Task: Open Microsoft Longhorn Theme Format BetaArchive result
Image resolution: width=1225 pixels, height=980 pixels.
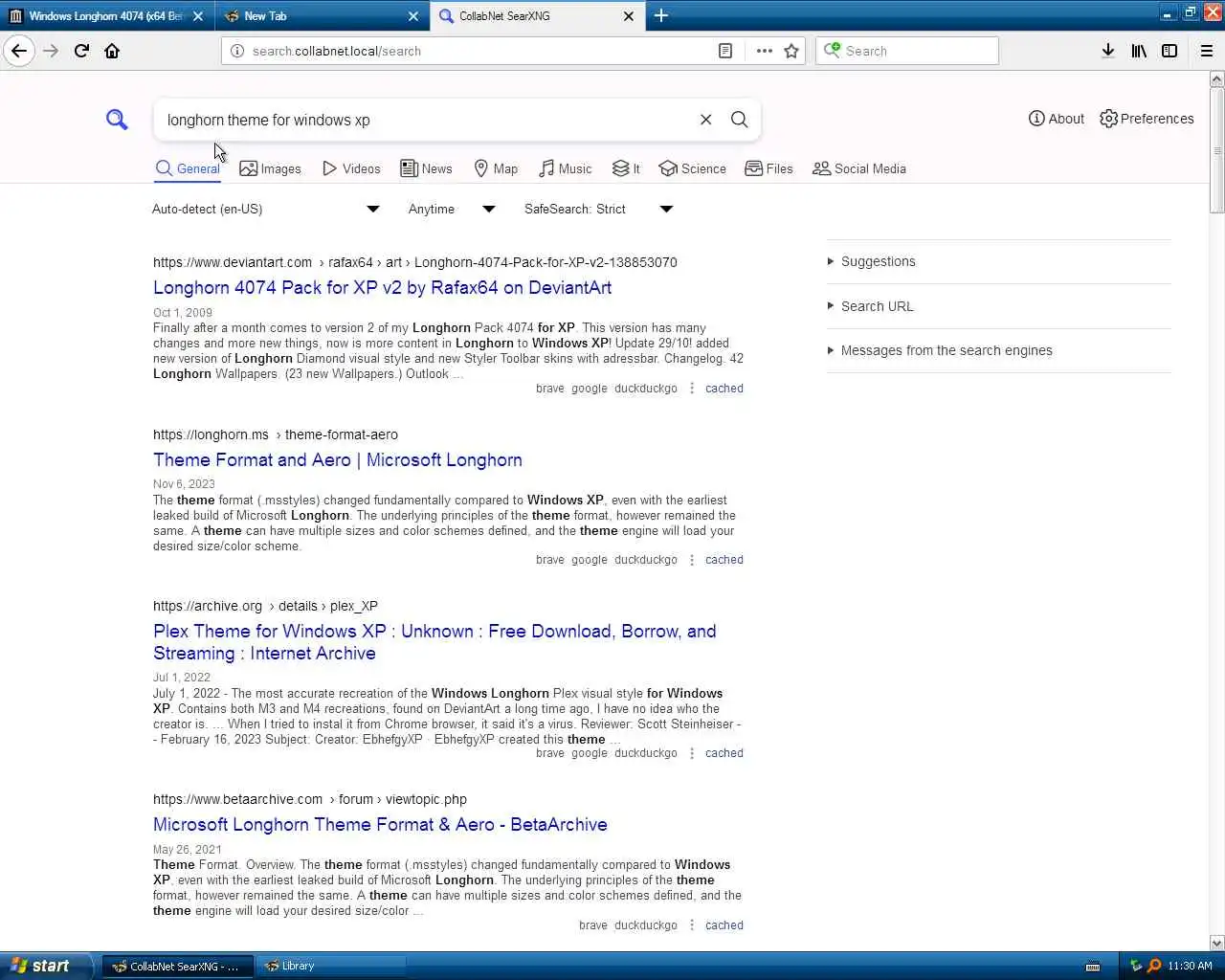Action: (380, 825)
